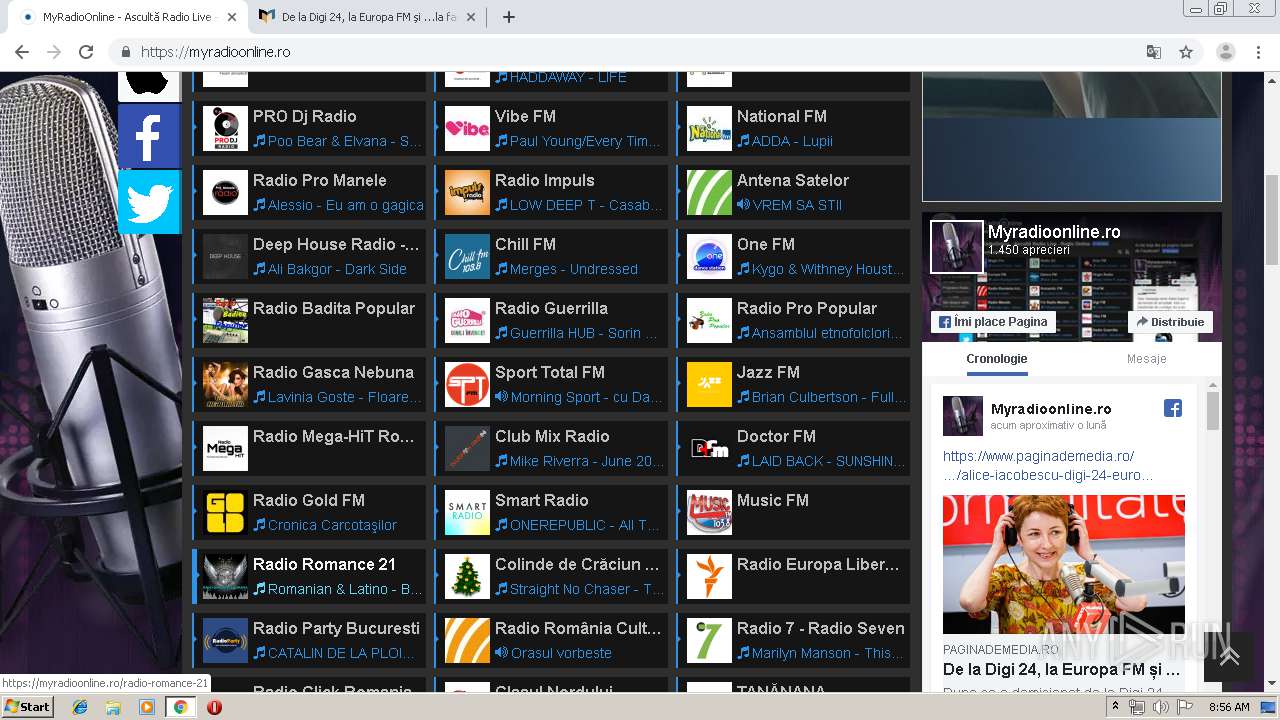The image size is (1280, 720).
Task: Click the Myradioonline.ro page name in widget header
Action: pyautogui.click(x=1054, y=232)
